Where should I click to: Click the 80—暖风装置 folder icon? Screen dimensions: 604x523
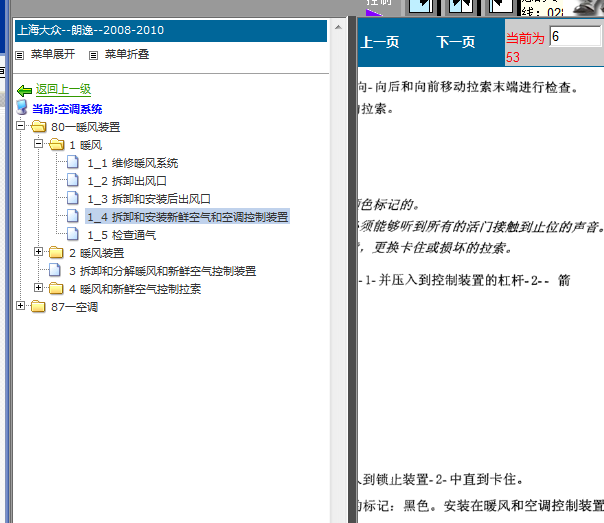click(x=39, y=126)
